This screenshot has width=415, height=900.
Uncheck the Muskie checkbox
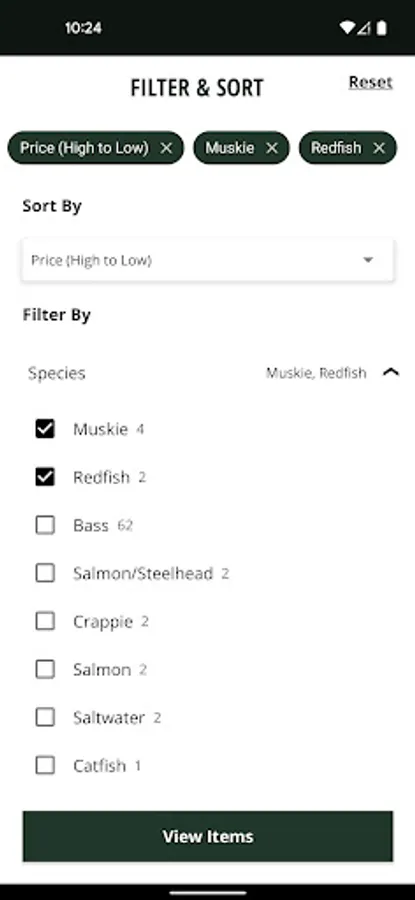click(45, 429)
